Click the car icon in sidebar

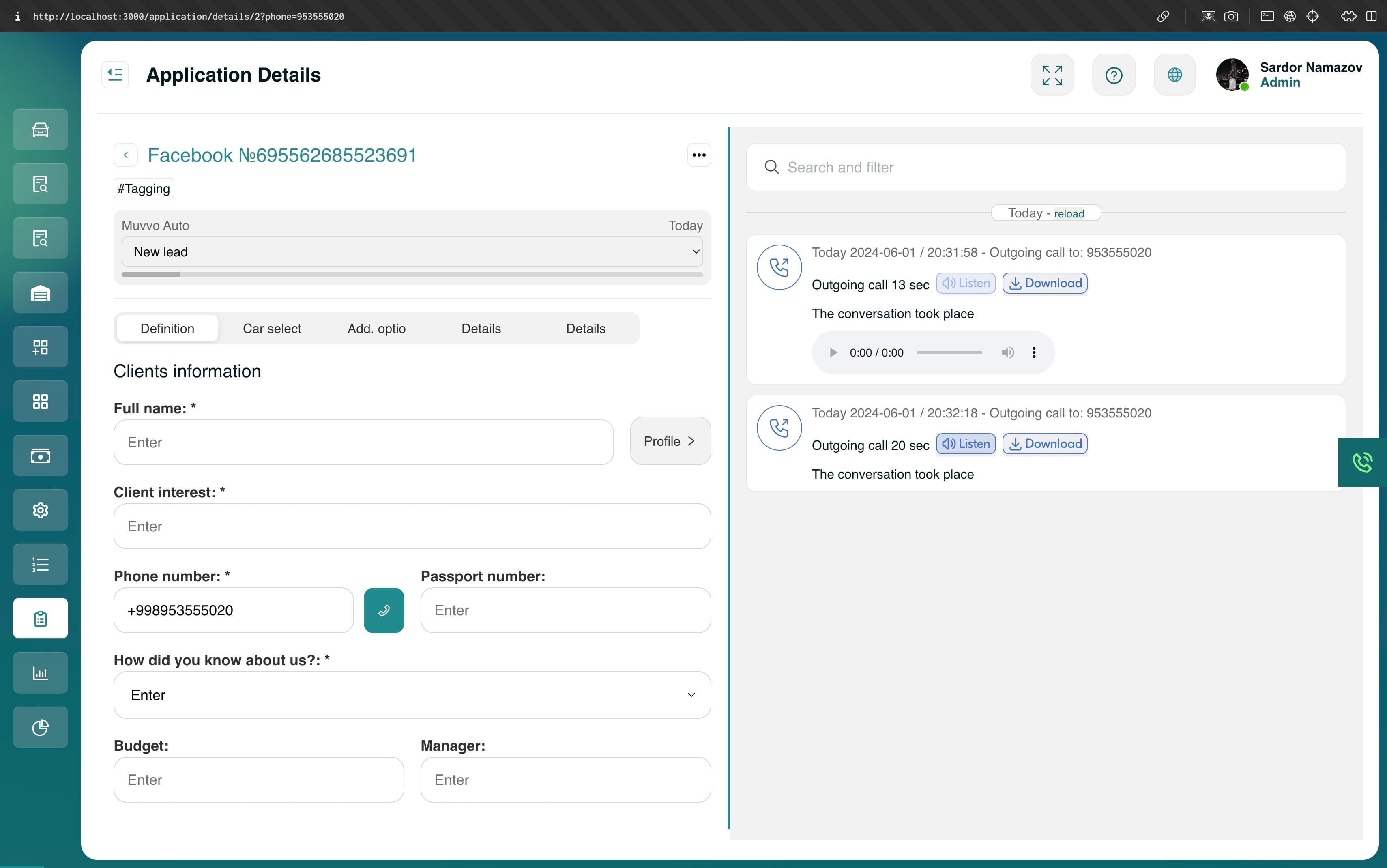pos(40,130)
